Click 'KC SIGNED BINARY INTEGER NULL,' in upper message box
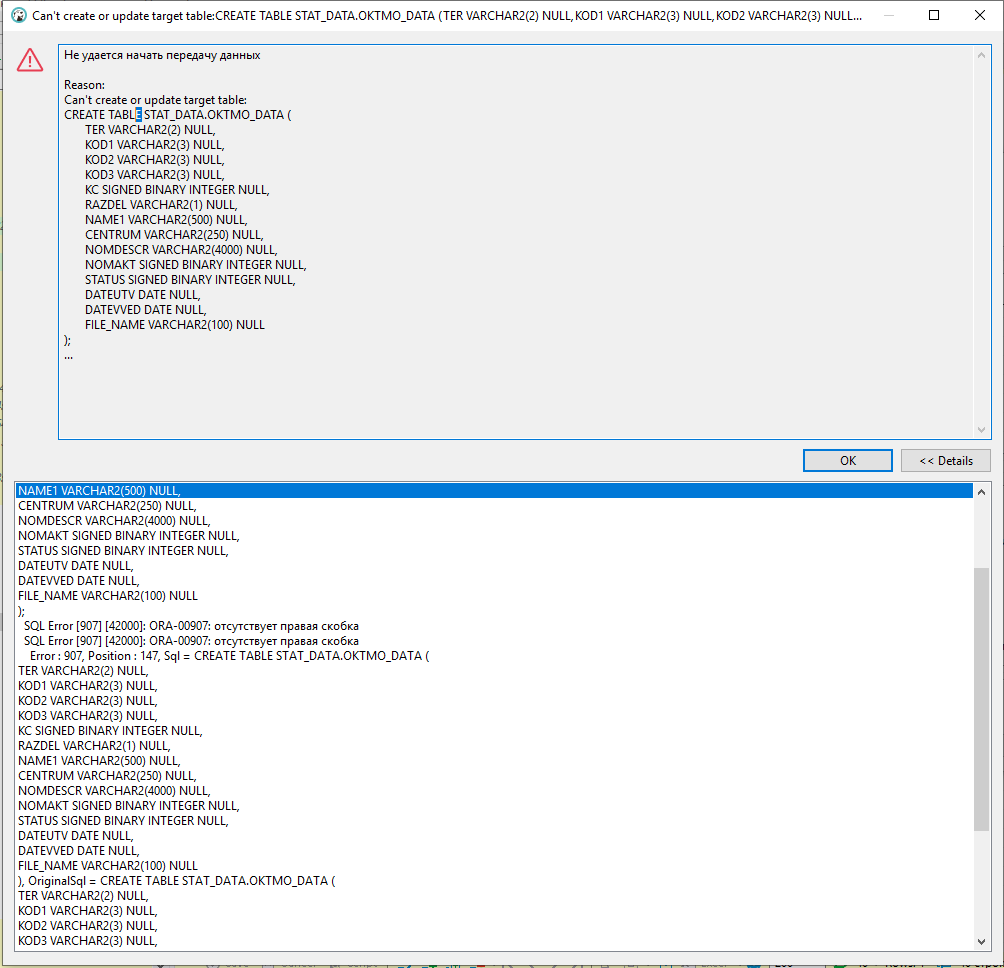1004x968 pixels. [177, 190]
